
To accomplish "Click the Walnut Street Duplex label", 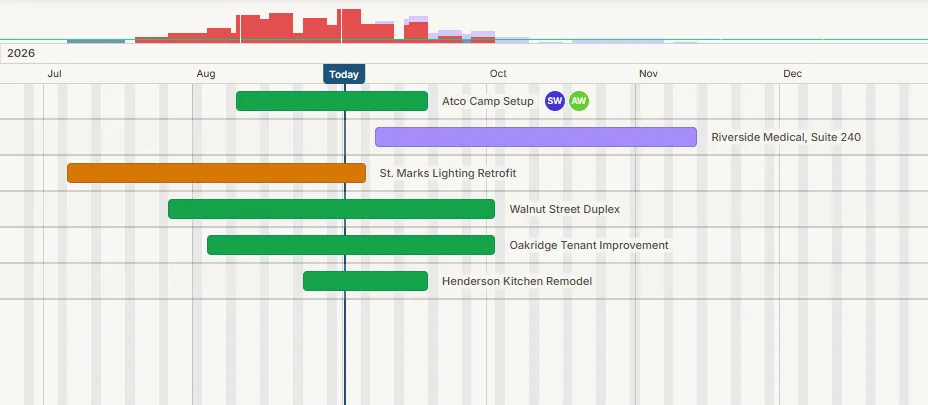I will (565, 209).
